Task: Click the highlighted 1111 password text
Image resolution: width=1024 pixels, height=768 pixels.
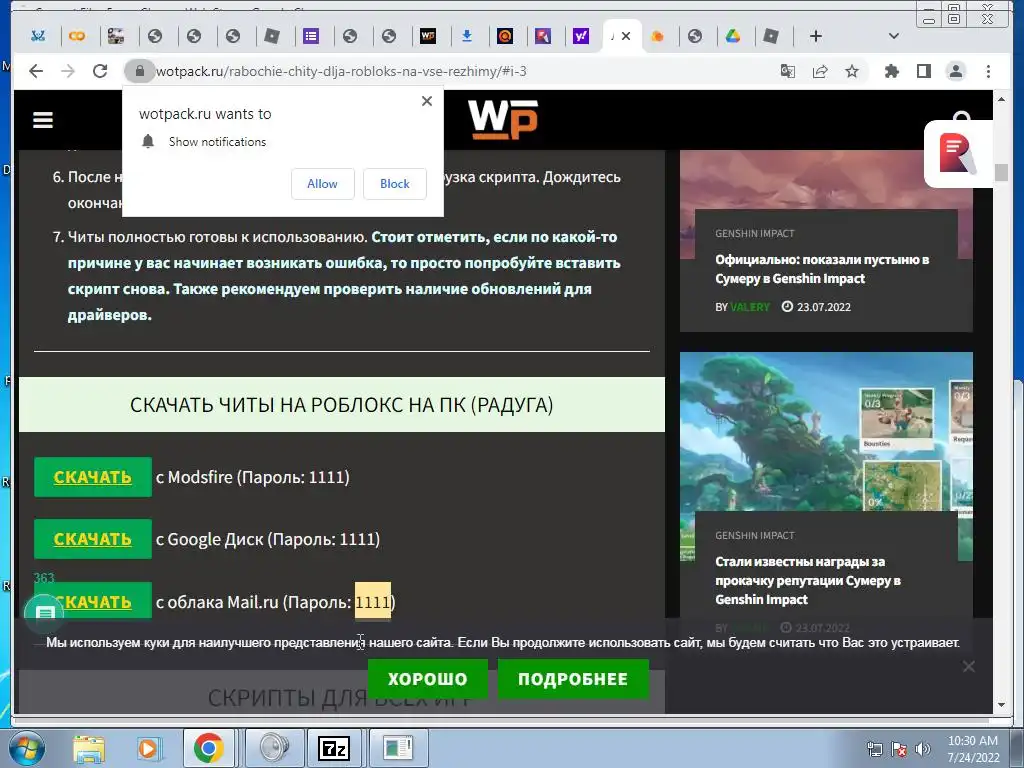Action: pos(373,601)
